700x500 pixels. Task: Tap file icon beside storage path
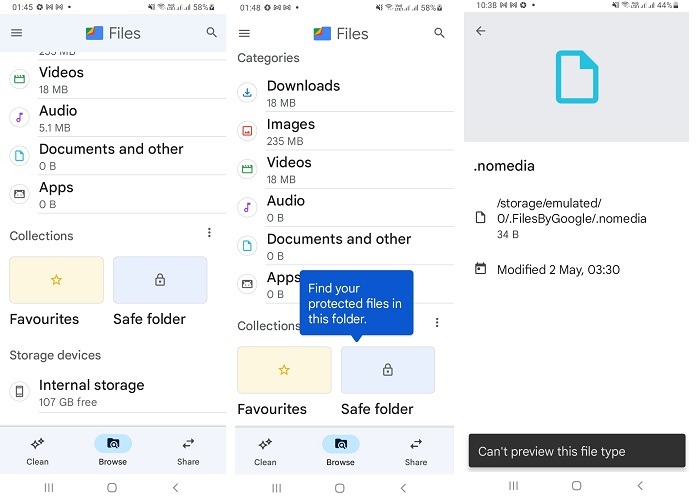[x=480, y=218]
